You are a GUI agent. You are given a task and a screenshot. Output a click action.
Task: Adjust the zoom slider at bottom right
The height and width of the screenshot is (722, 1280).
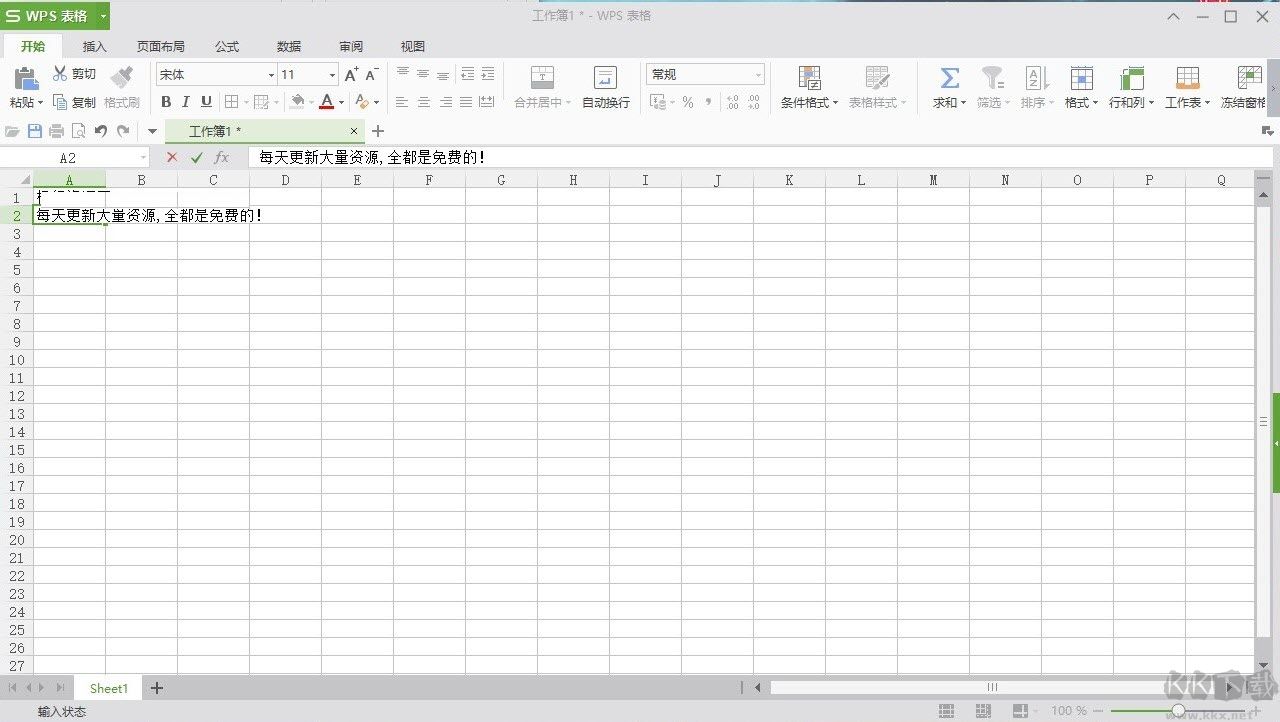click(1177, 710)
